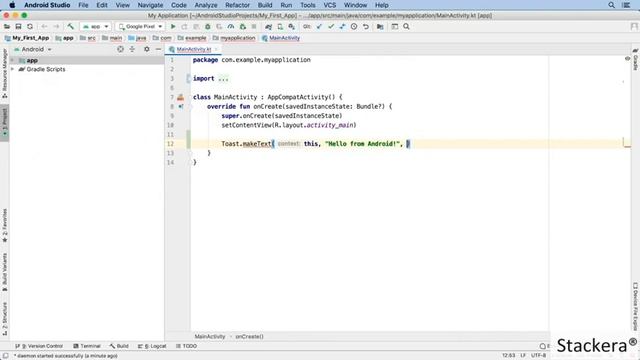Toggle the Project tool window stripe
The height and width of the screenshot is (360, 640).
(x=4, y=122)
